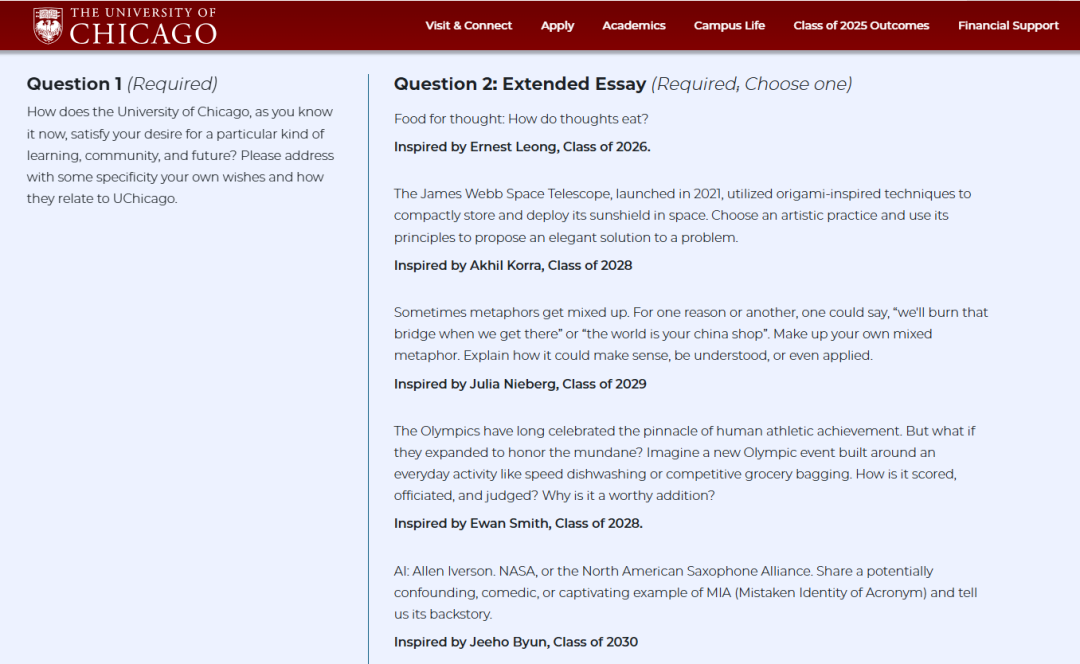Open Financial Support navigation link
The image size is (1080, 664).
(1008, 25)
